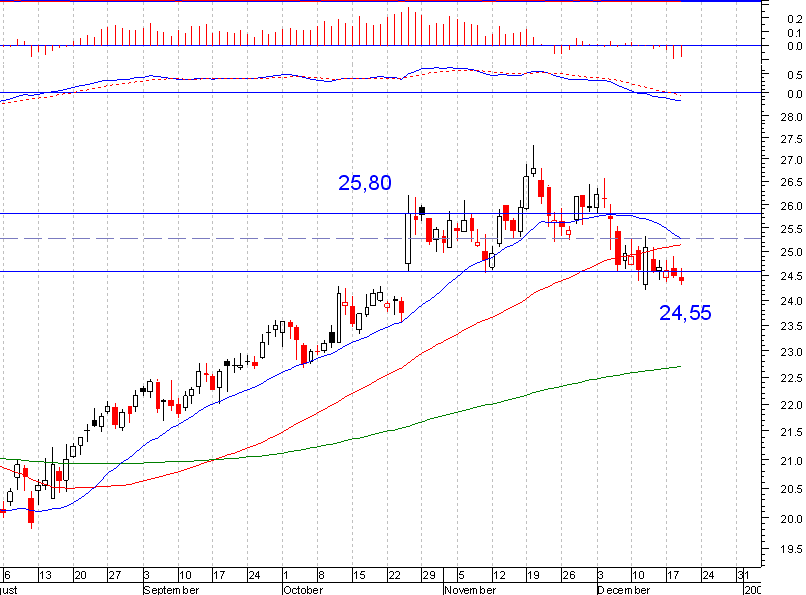Click the 22.5 price axis label
This screenshot has width=806, height=595.
792,378
